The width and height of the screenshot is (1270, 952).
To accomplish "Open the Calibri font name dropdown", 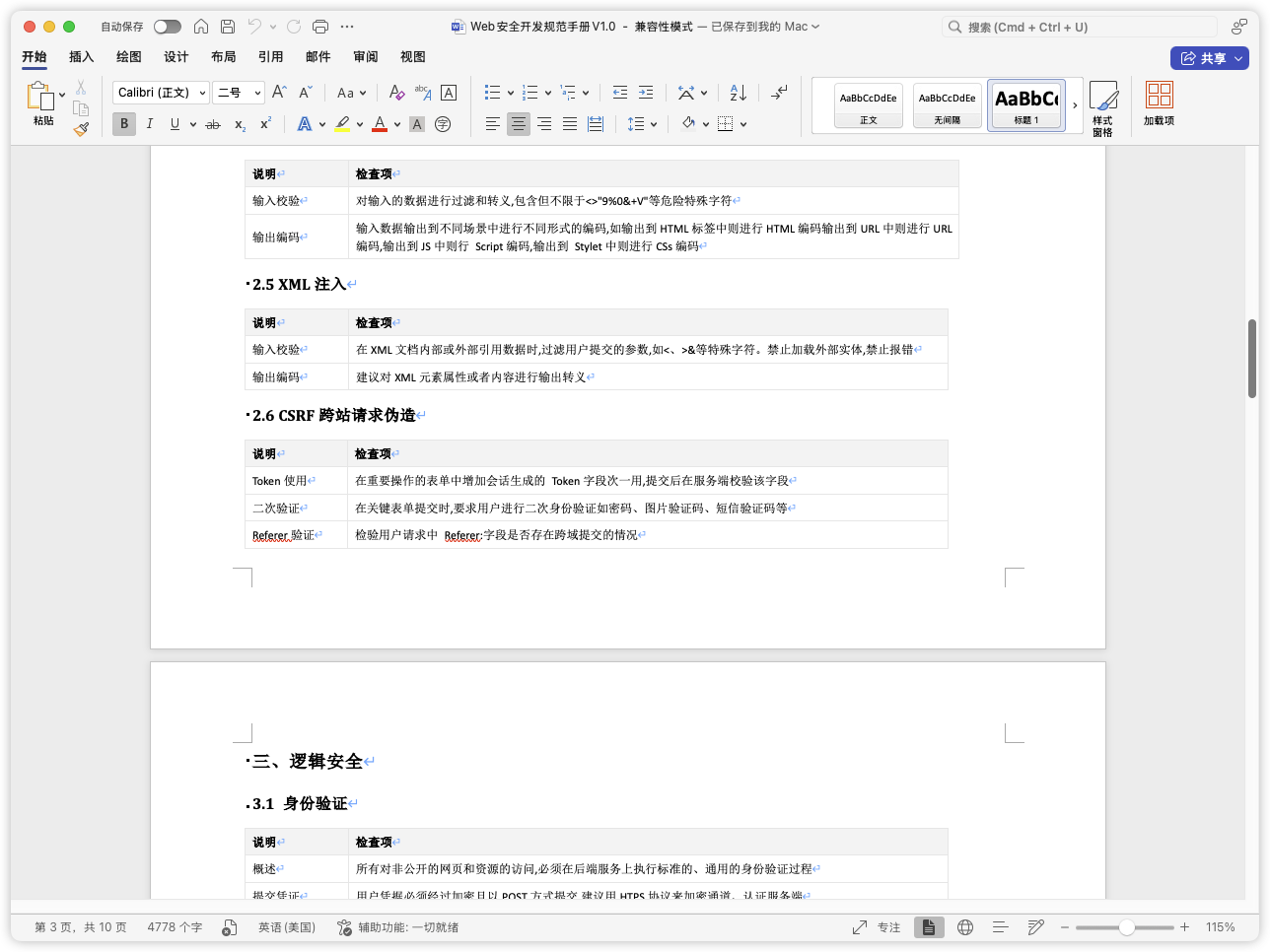I will point(161,93).
